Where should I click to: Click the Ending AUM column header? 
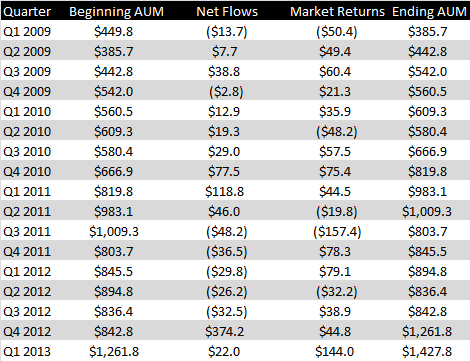coord(429,12)
